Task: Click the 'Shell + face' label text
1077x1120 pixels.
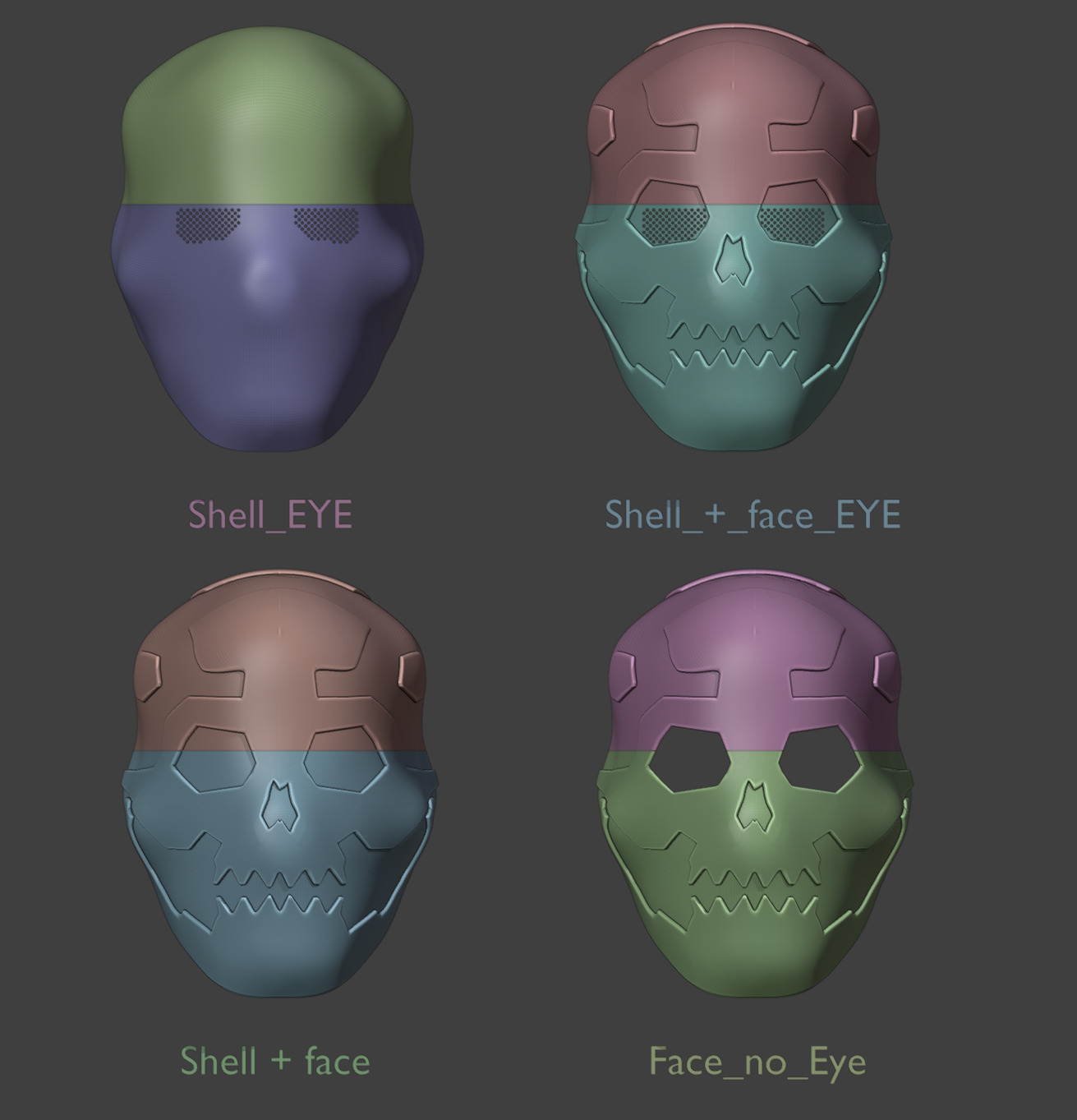Action: click(275, 1061)
